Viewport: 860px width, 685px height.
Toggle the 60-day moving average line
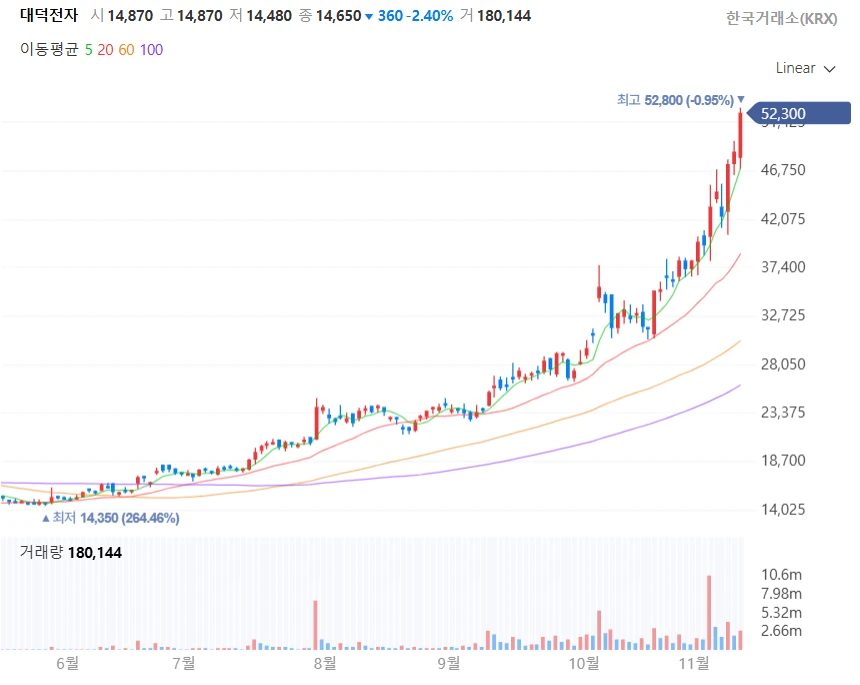point(127,49)
